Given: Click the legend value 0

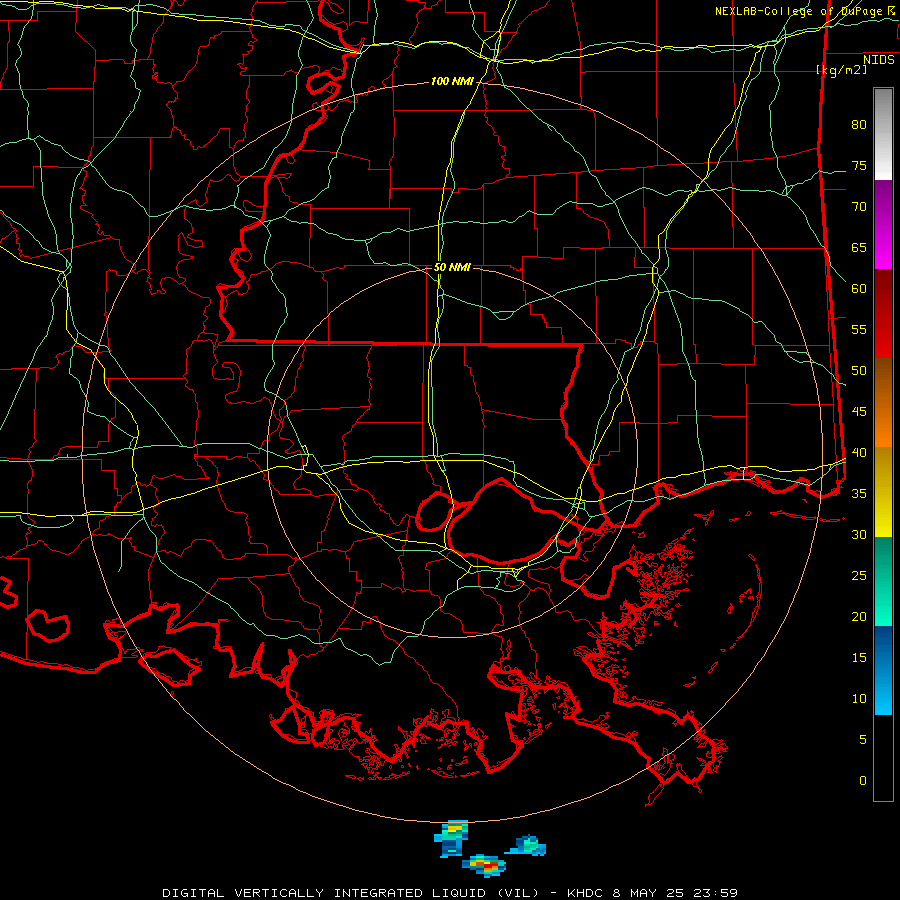Looking at the screenshot, I should pos(863,781).
